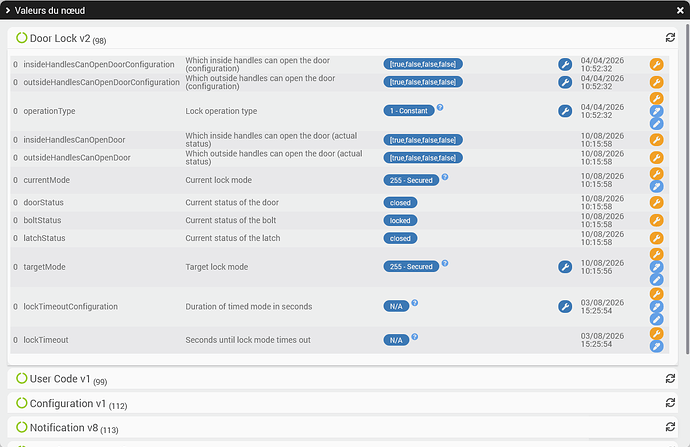Click targetMode 255 - Secured value badge
The image size is (690, 447).
[411, 267]
